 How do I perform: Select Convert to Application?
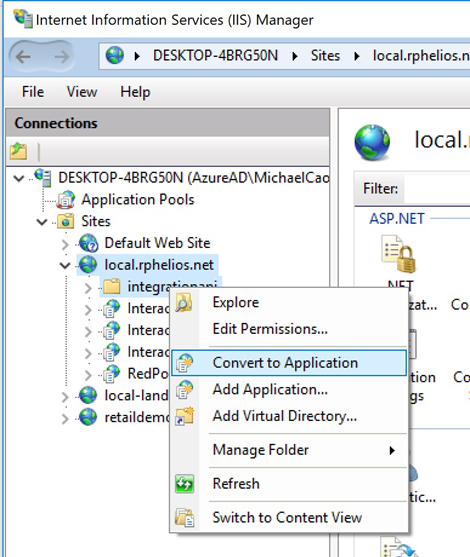[289, 363]
